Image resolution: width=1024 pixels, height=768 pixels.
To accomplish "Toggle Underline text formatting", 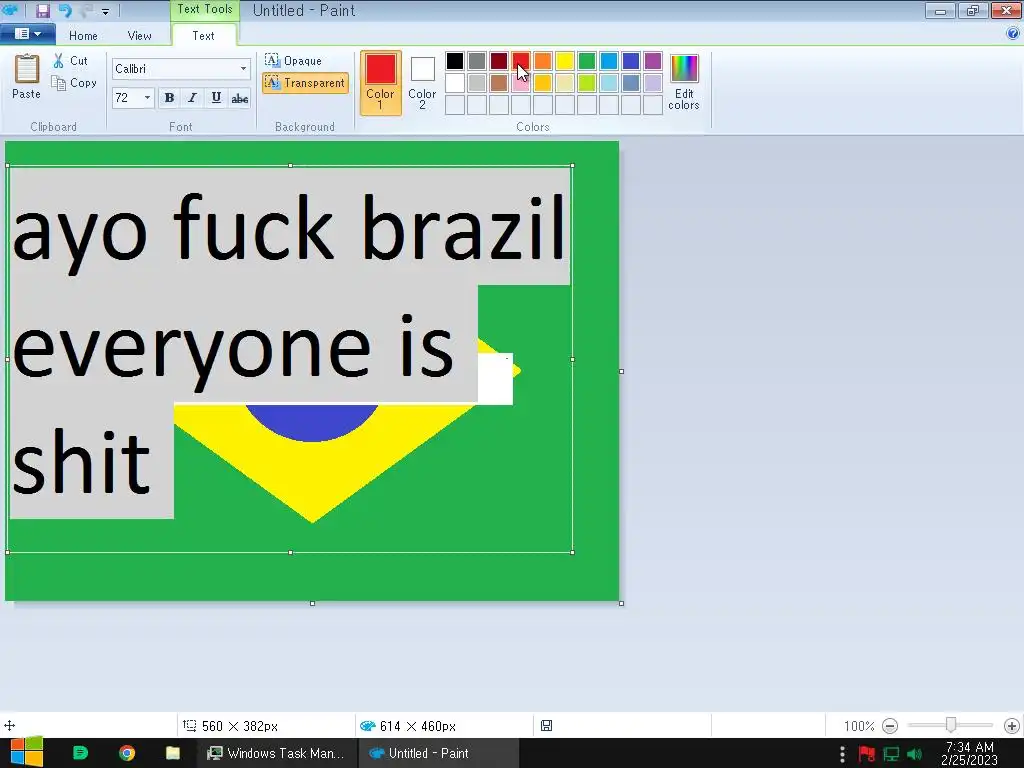I will pyautogui.click(x=216, y=98).
